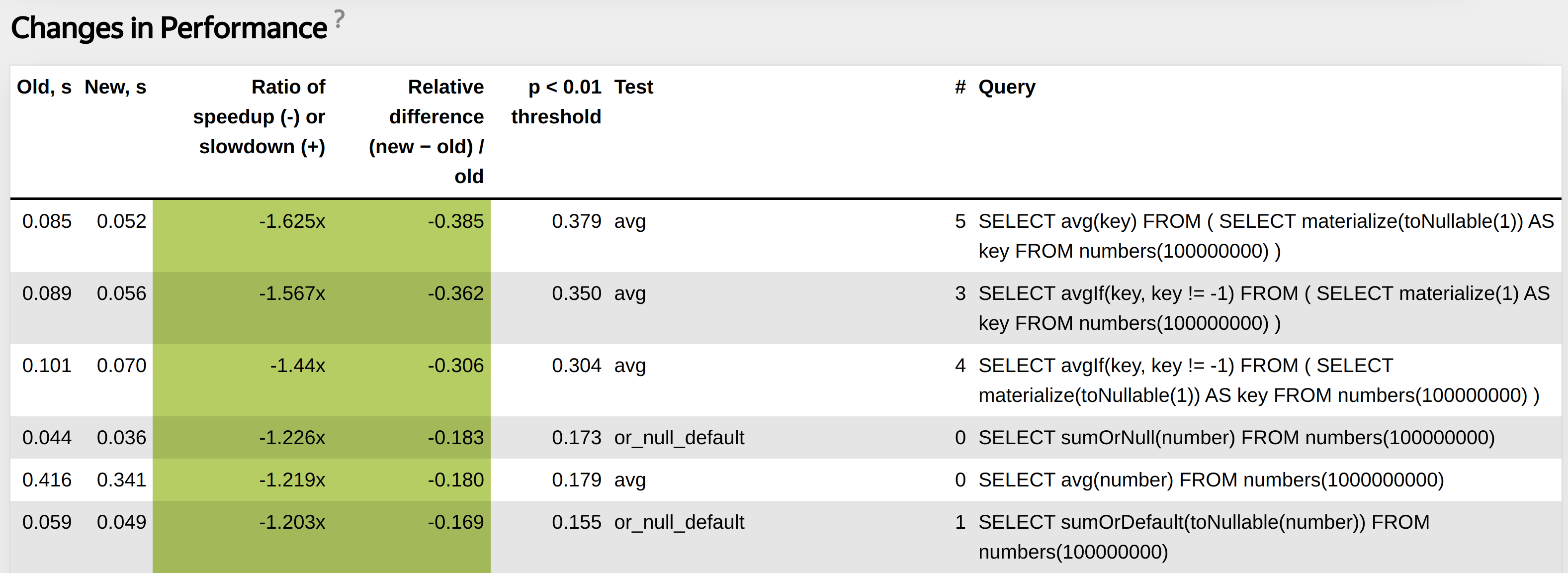Viewport: 1568px width, 573px height.
Task: Click the green -1.625x ratio cell
Action: pos(292,221)
